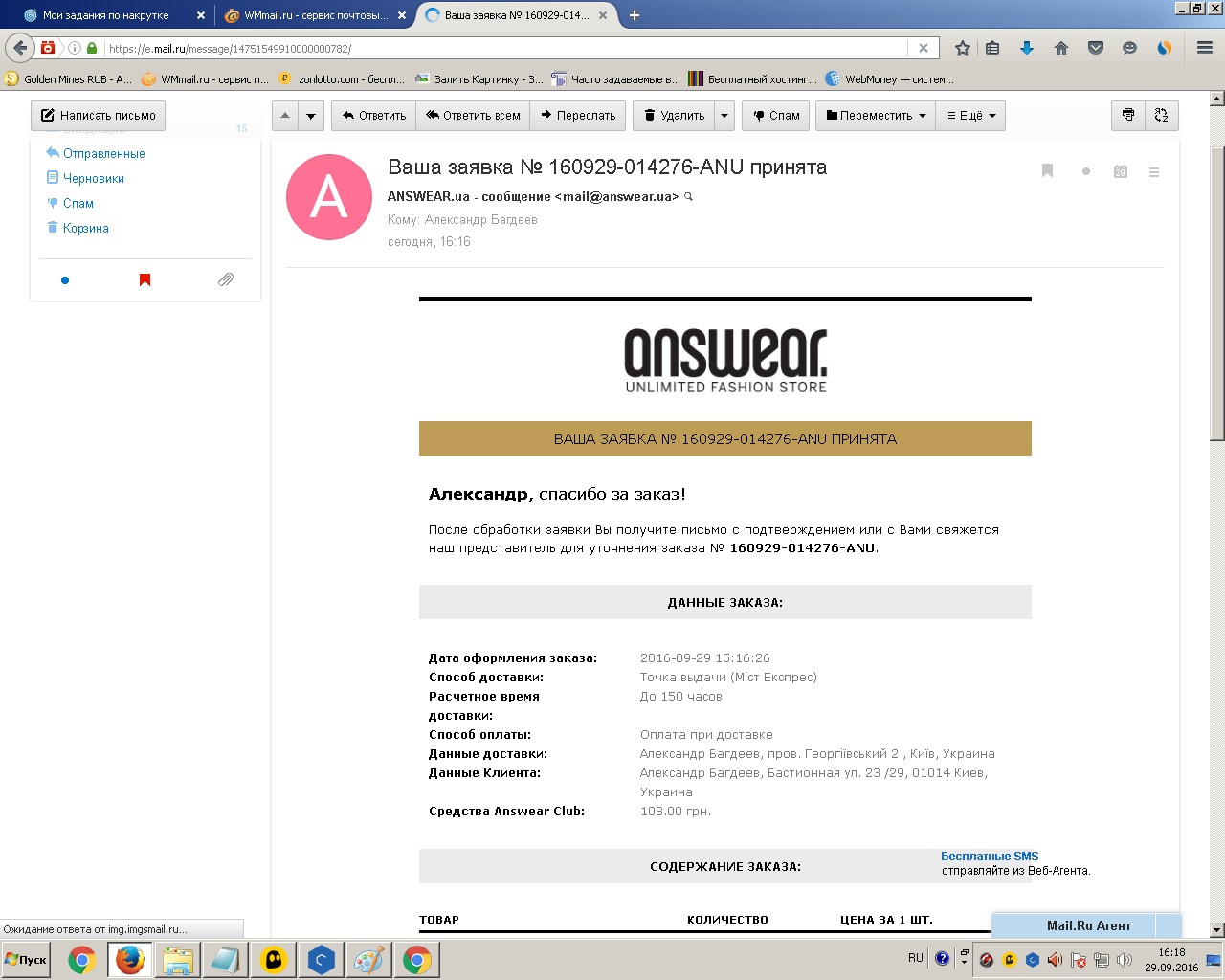Viewport: 1225px width, 980px height.
Task: Open Golden Mines RUB bookmark
Action: tap(68, 79)
